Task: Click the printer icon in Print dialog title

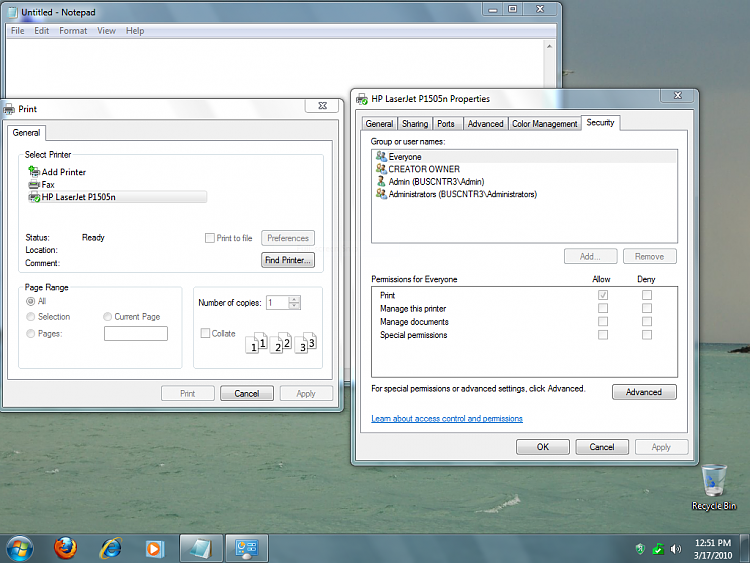Action: pyautogui.click(x=9, y=109)
